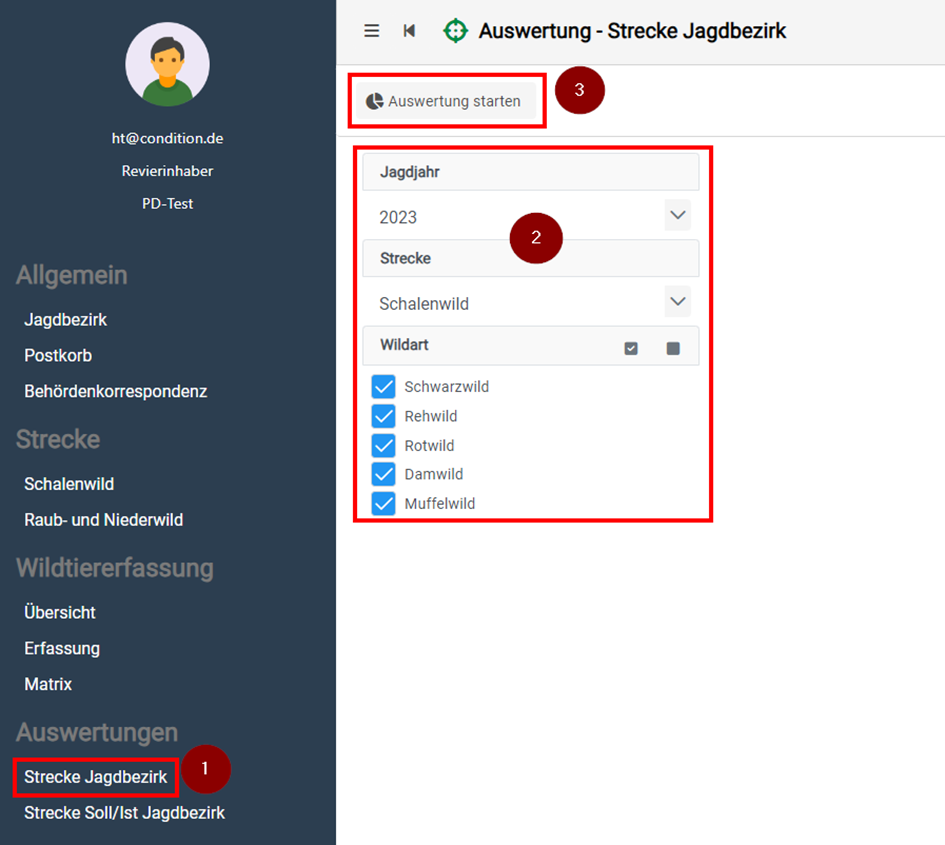This screenshot has width=945, height=845.
Task: Navigate to Raub- und Niederwild
Action: (x=103, y=520)
